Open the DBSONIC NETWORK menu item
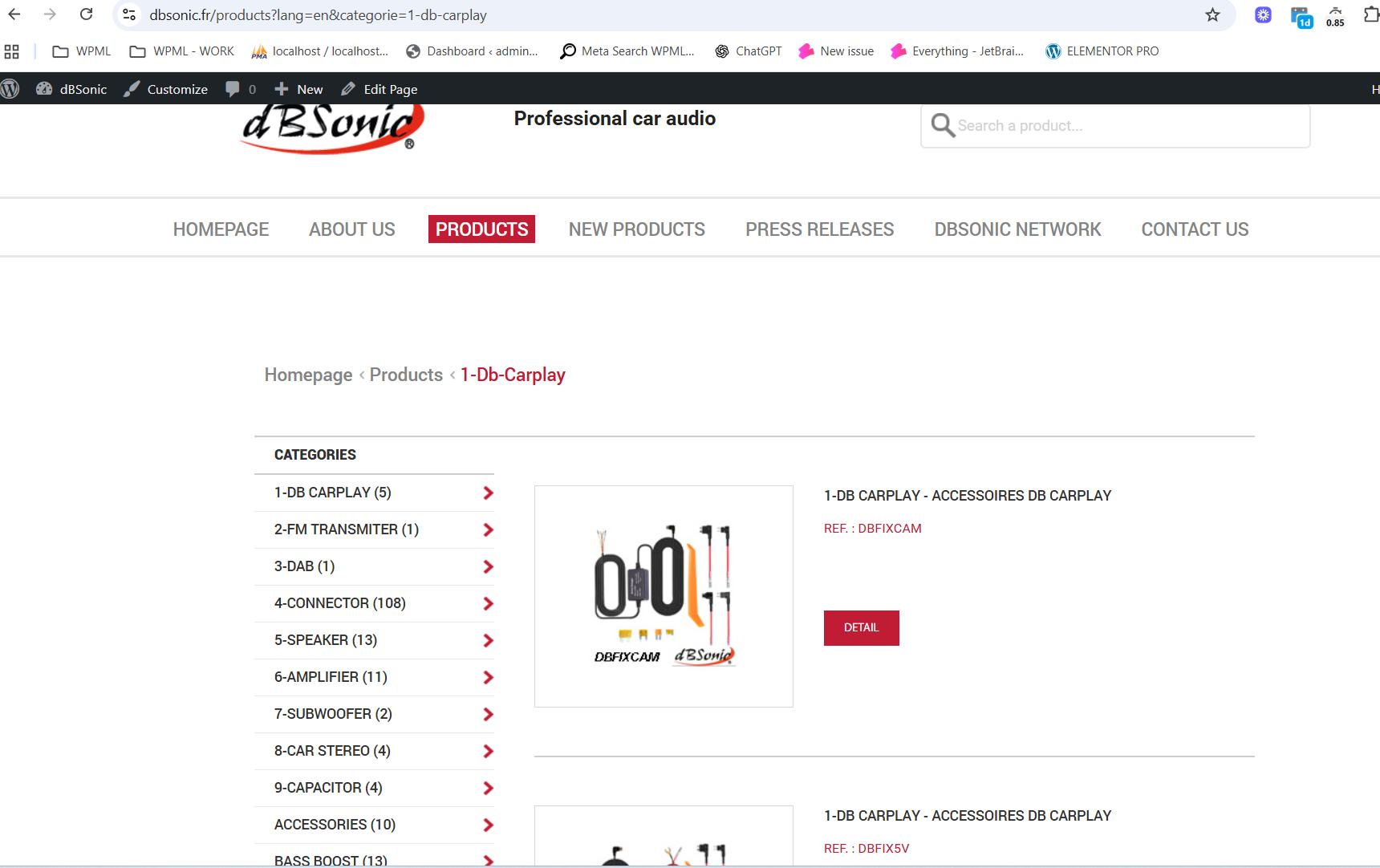The image size is (1380, 868). click(x=1018, y=229)
